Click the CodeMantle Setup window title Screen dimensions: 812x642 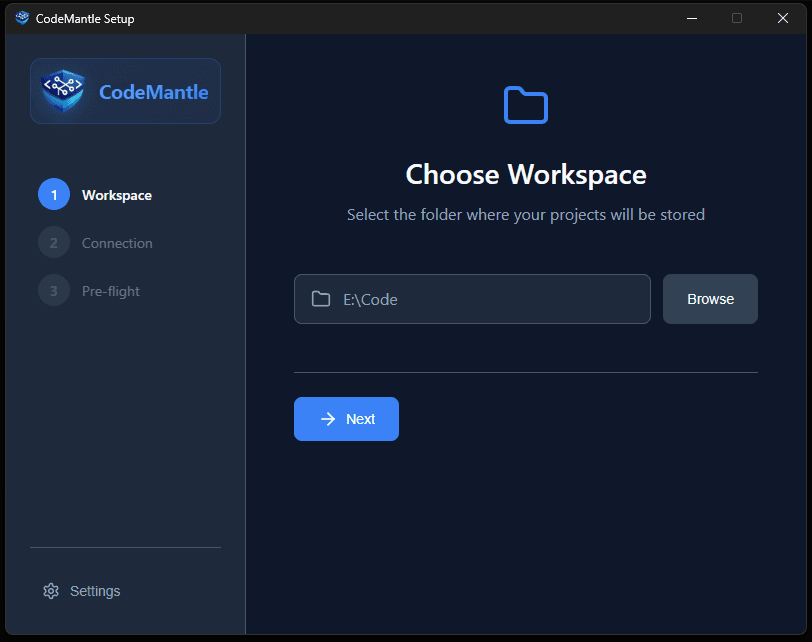click(x=85, y=19)
